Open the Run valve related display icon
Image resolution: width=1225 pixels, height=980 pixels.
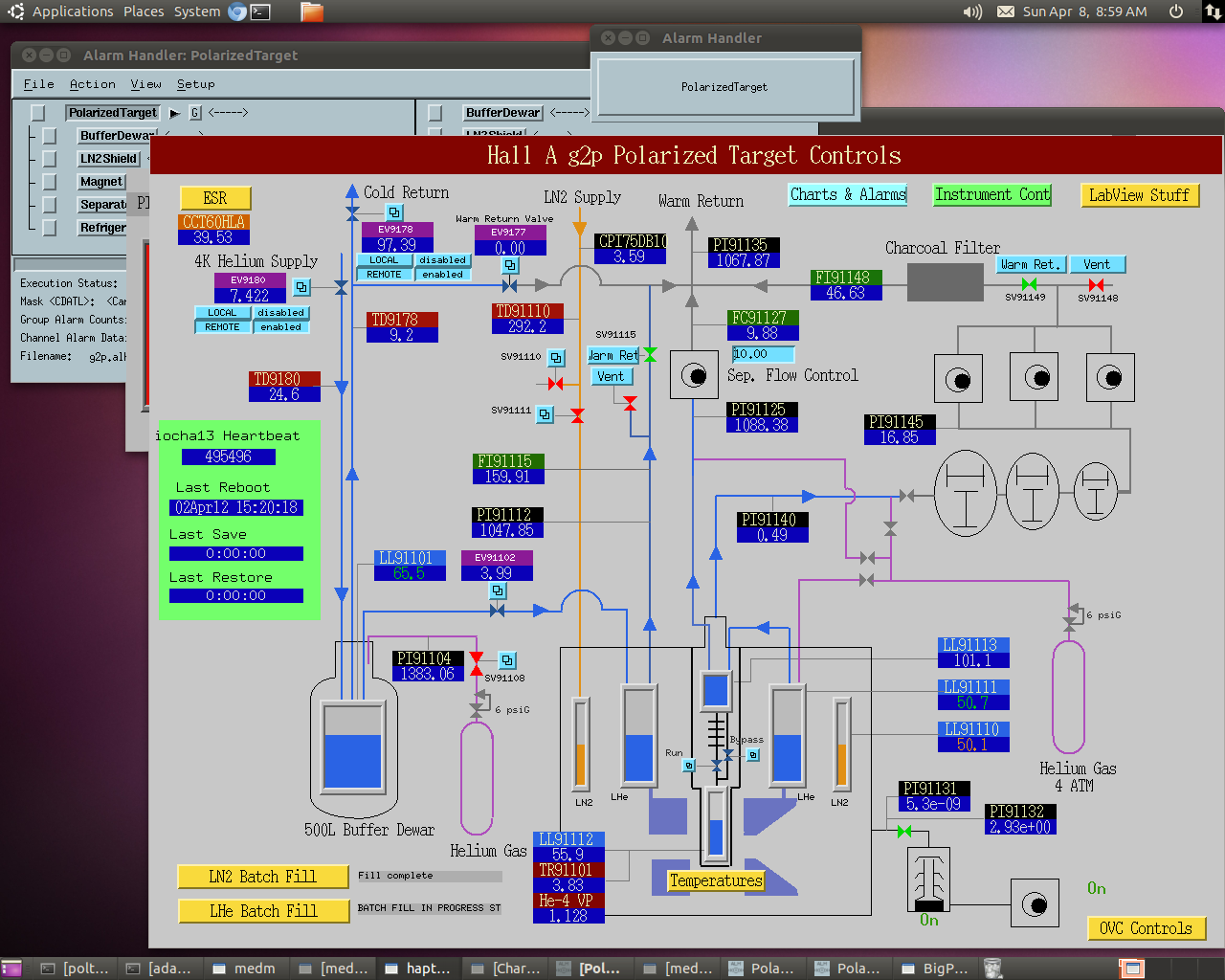[x=688, y=766]
